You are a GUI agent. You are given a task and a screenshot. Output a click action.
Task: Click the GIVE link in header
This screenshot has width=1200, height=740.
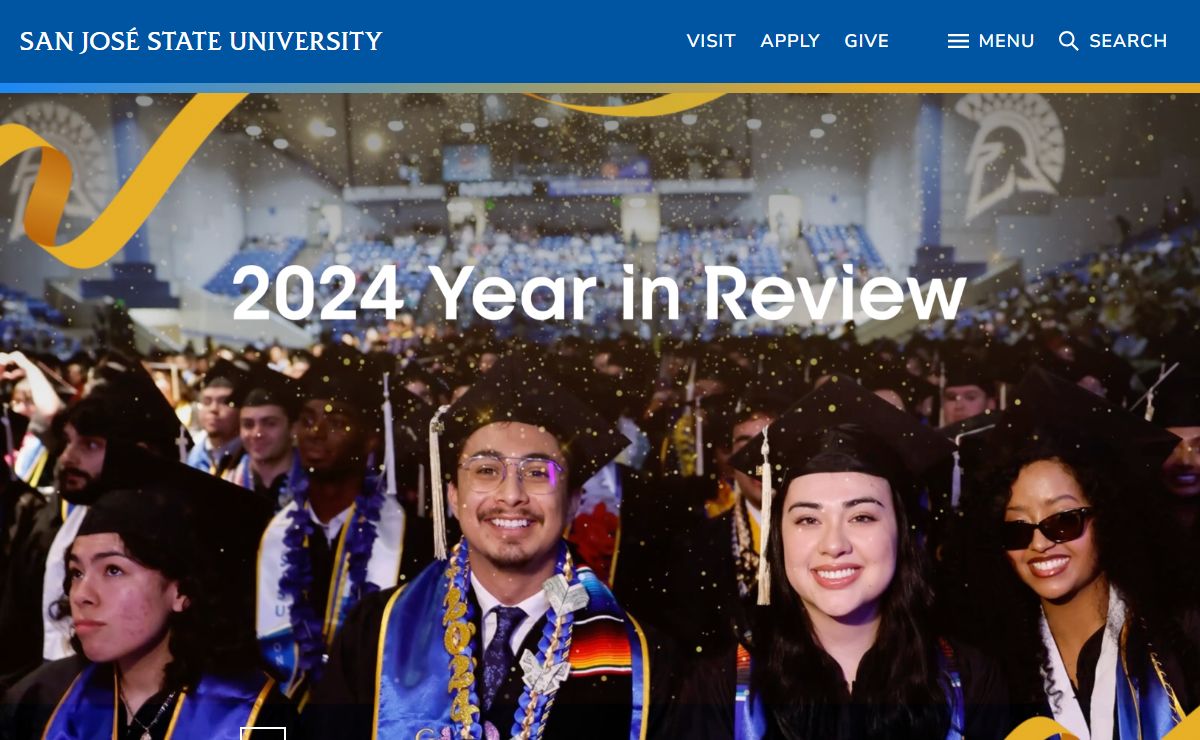(x=866, y=41)
